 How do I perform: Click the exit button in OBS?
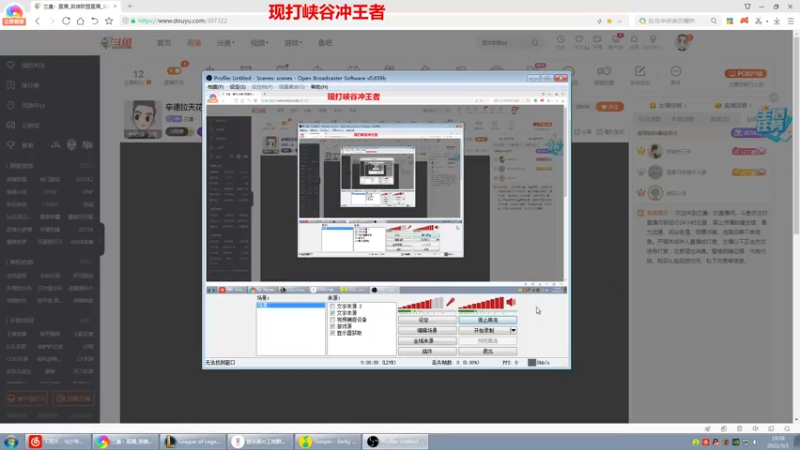tap(487, 351)
